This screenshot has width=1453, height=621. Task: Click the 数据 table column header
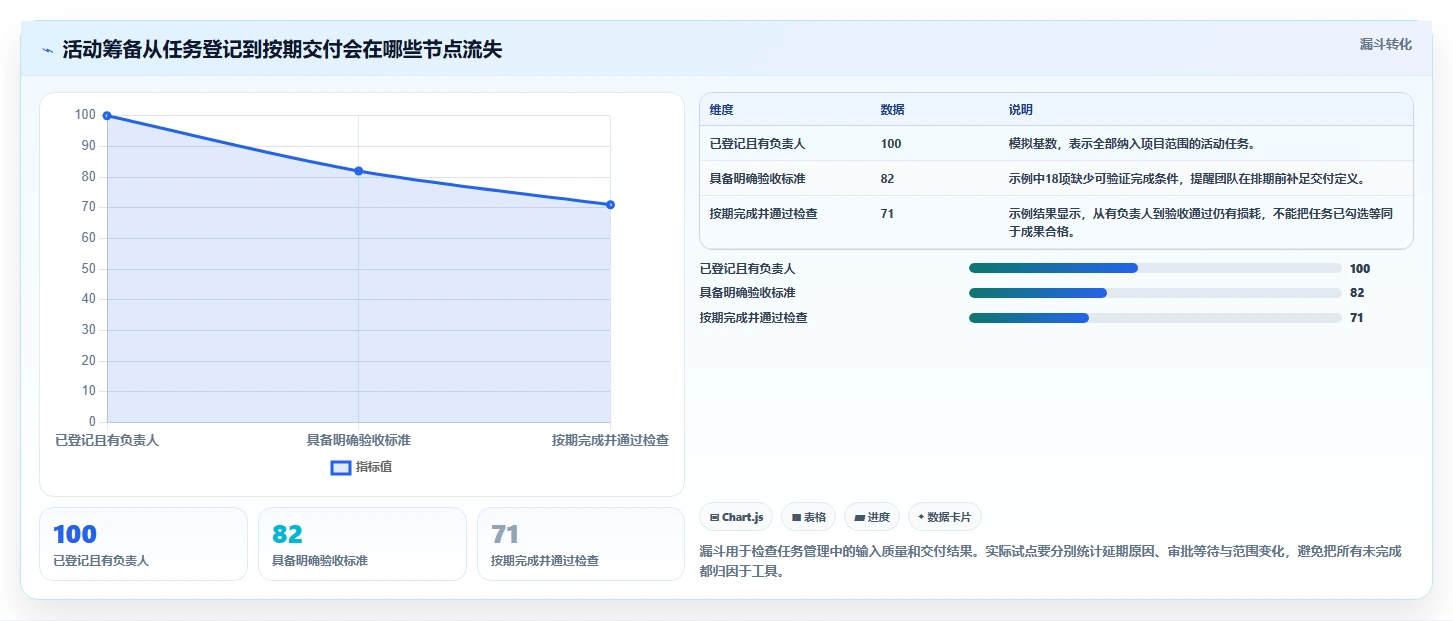click(x=892, y=110)
